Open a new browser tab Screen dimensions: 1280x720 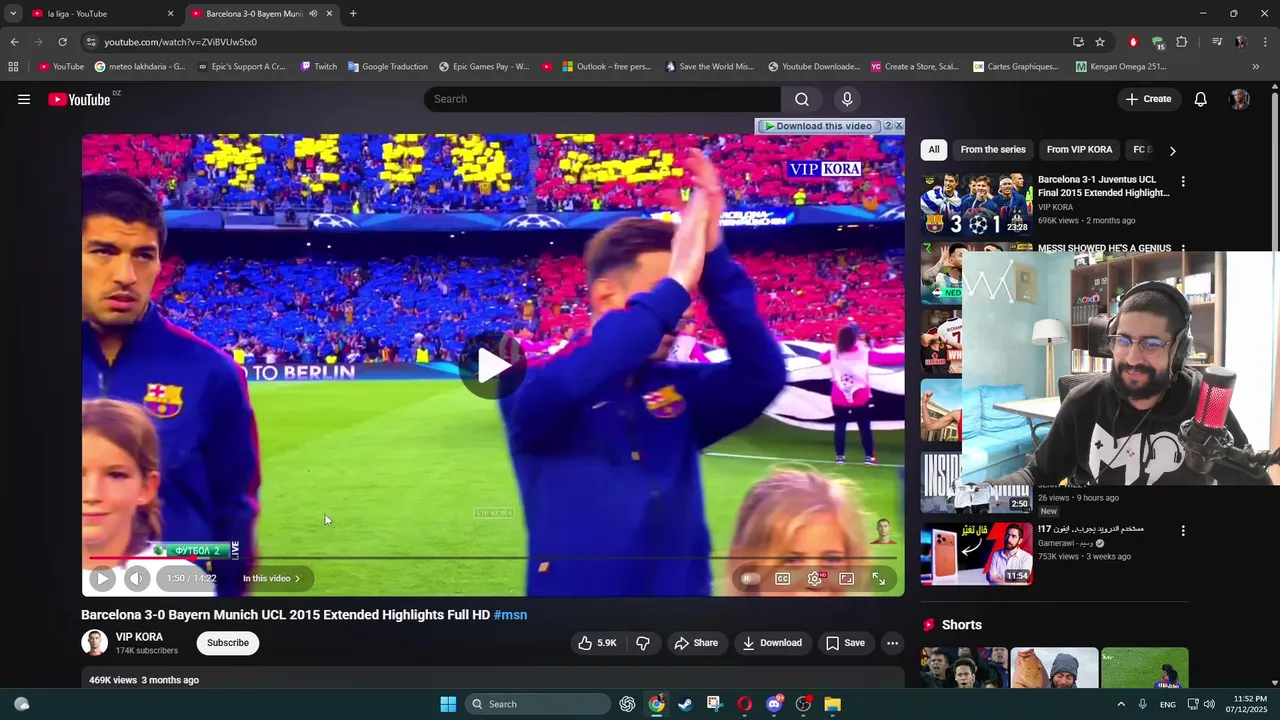click(353, 14)
